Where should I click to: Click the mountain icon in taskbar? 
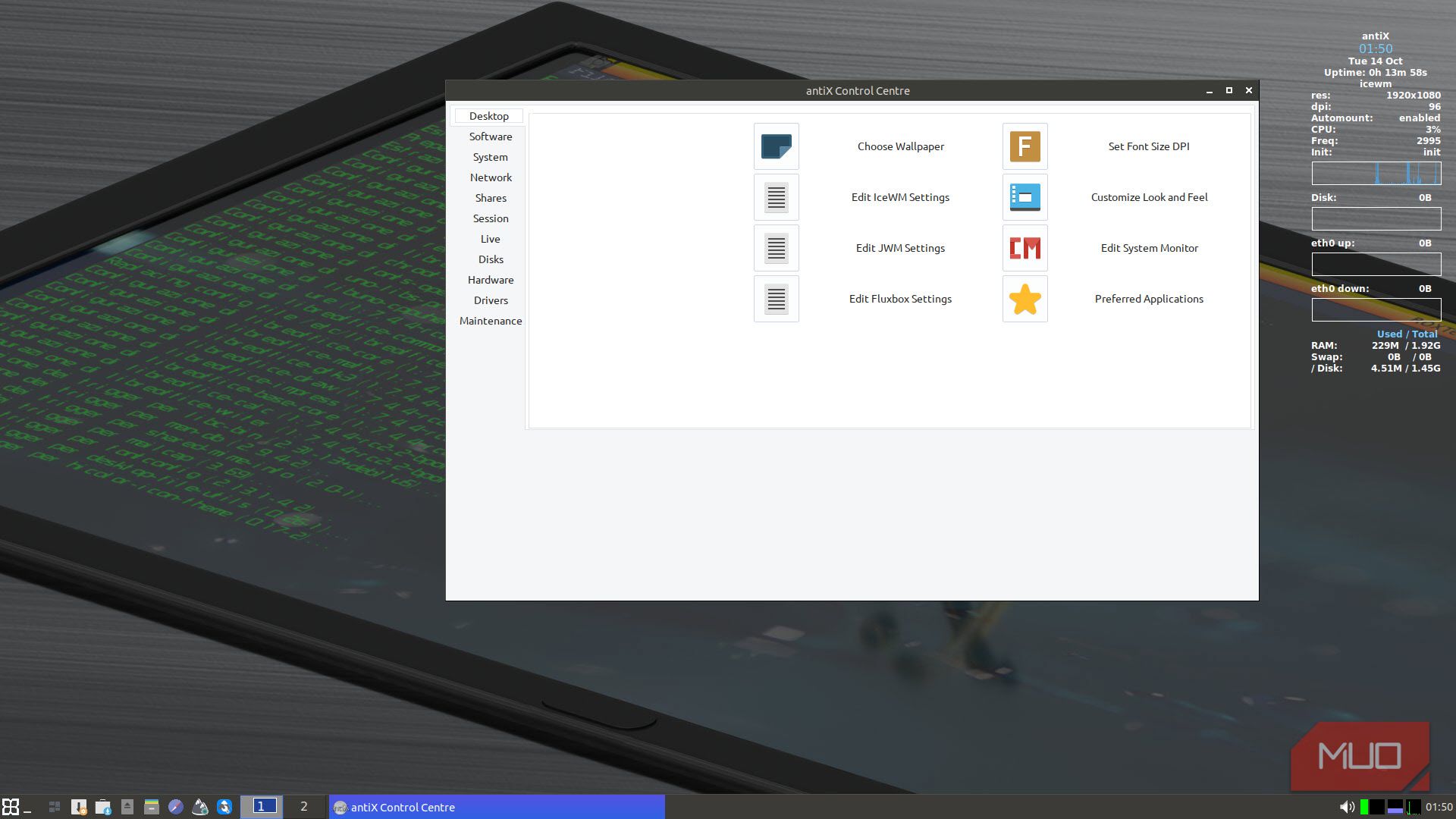[x=200, y=807]
